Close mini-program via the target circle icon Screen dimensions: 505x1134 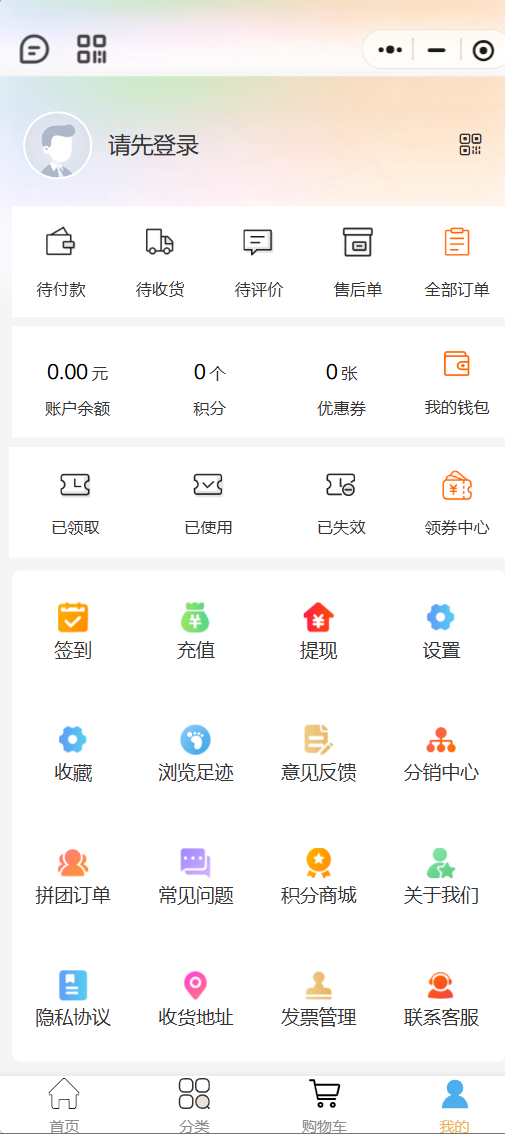pos(483,50)
